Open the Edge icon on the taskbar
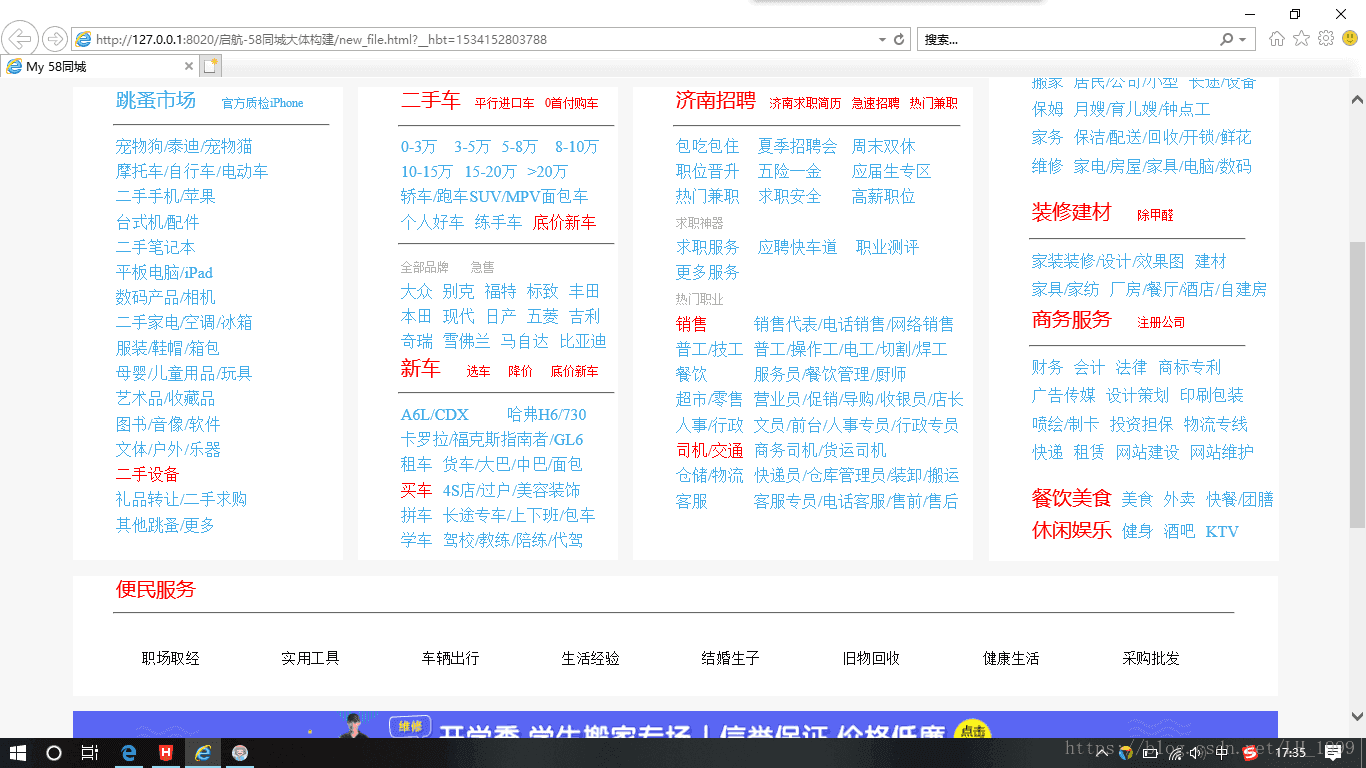 (x=129, y=753)
